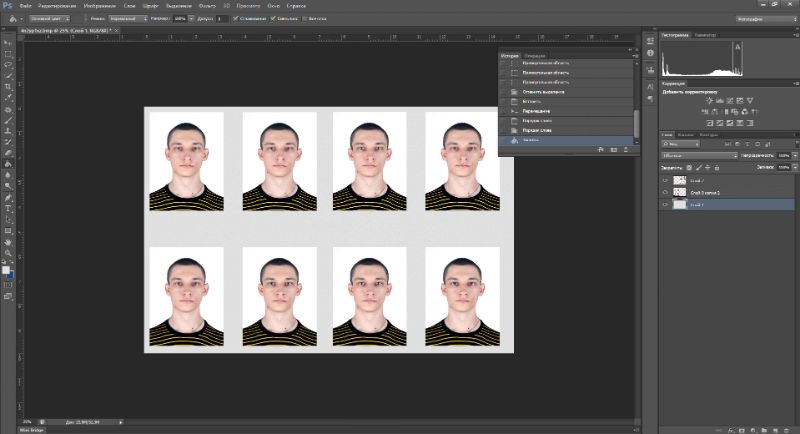The width and height of the screenshot is (800, 434).
Task: Toggle the Смежные пикс. checkbox
Action: tap(273, 18)
